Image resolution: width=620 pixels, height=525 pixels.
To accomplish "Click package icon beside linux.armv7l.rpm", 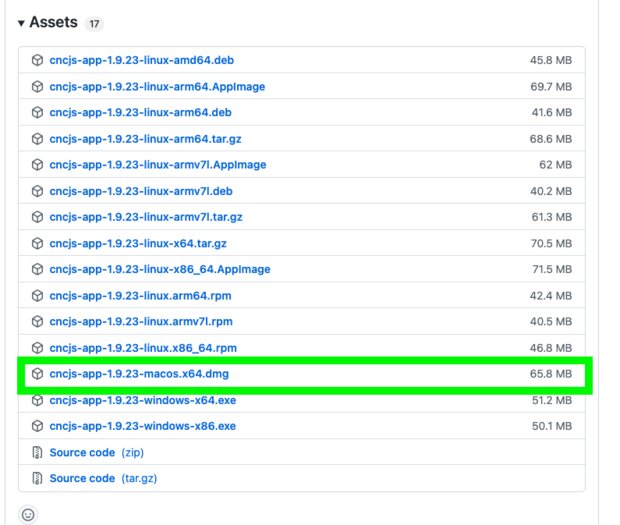I will (37, 321).
